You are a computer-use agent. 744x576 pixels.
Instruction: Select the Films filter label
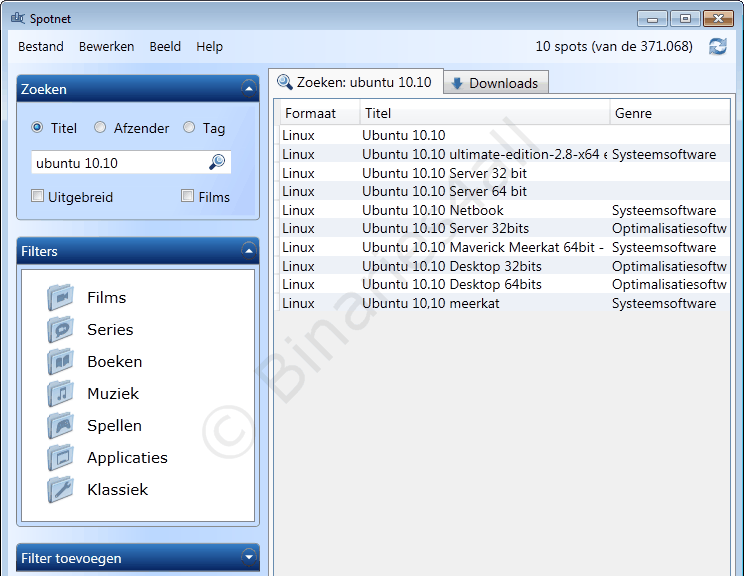click(x=107, y=297)
